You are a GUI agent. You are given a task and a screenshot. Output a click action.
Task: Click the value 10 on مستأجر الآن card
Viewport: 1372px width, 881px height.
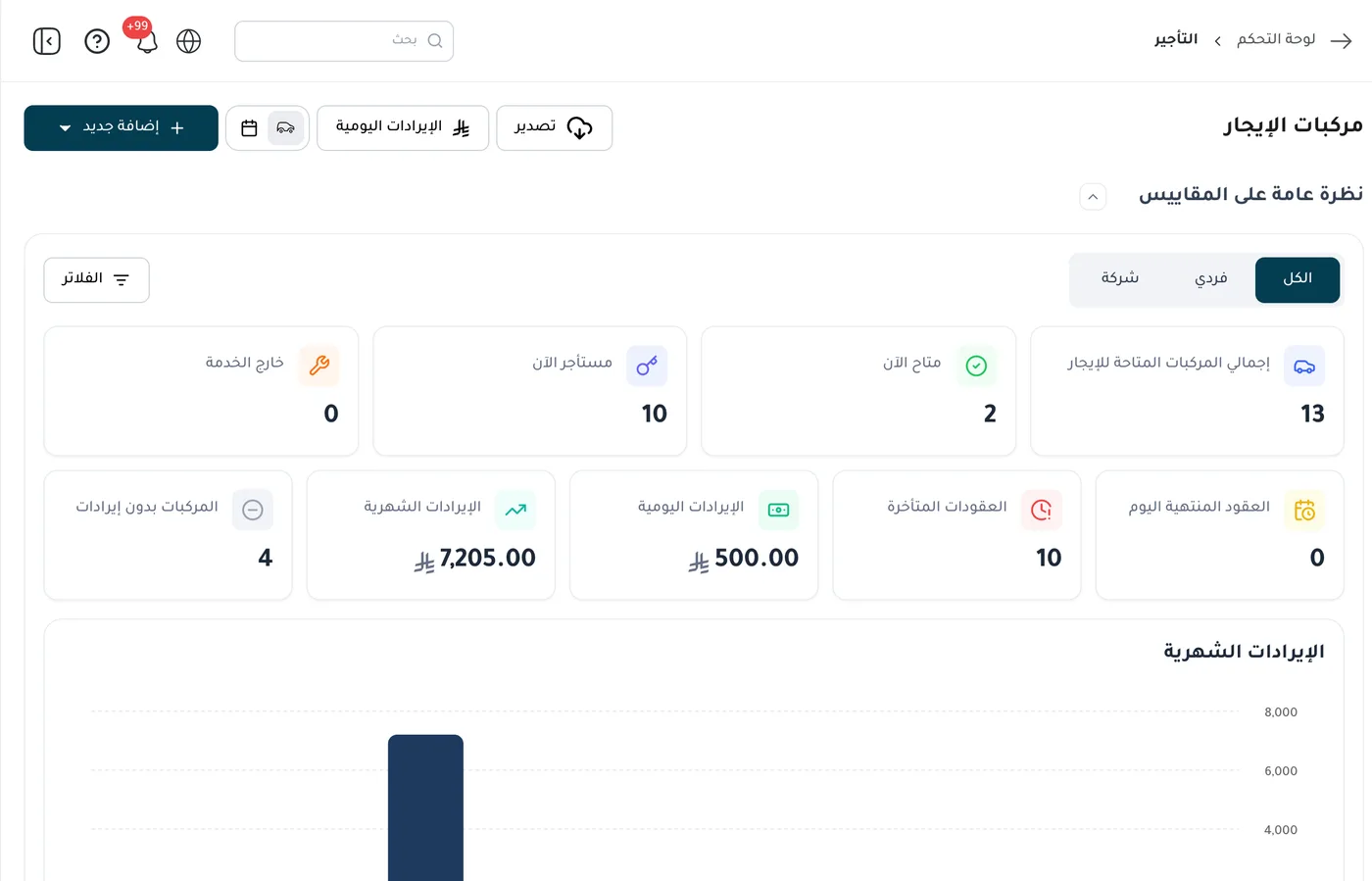tap(655, 414)
